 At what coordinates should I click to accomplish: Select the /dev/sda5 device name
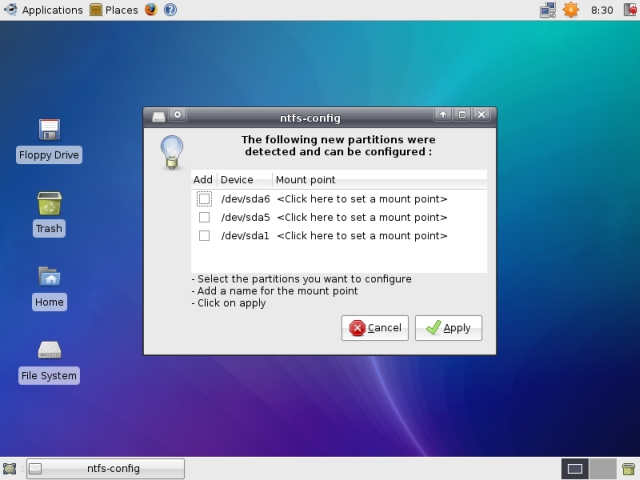point(245,217)
